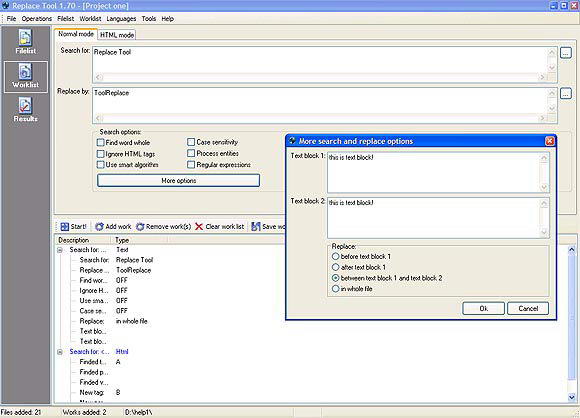The height and width of the screenshot is (418, 580).
Task: Enable the Find word whole checkbox
Action: [100, 142]
